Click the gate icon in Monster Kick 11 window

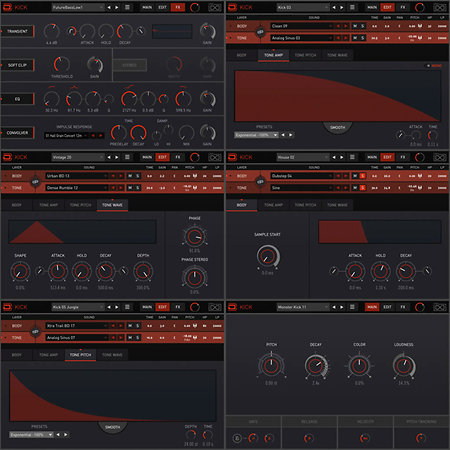(x=237, y=438)
